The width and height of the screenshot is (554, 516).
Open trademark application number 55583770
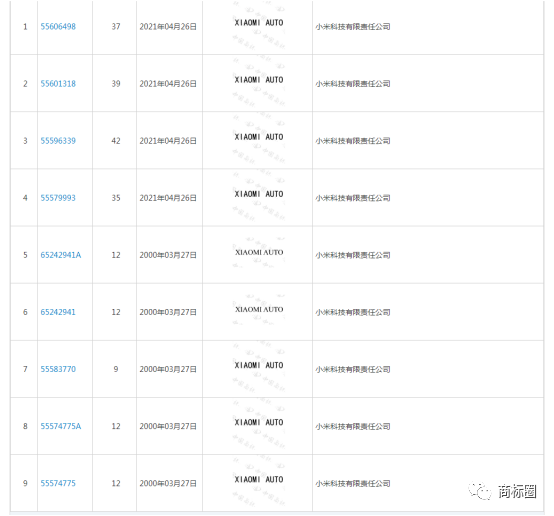pyautogui.click(x=58, y=369)
